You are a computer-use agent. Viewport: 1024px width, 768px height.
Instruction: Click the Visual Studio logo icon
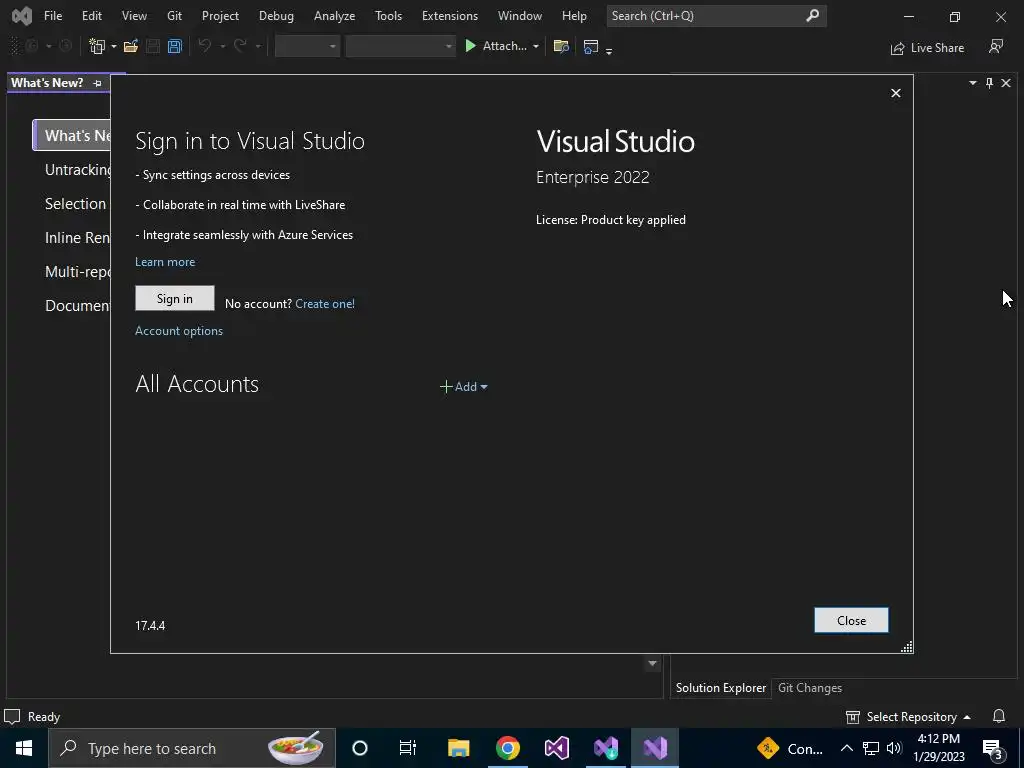click(x=22, y=16)
